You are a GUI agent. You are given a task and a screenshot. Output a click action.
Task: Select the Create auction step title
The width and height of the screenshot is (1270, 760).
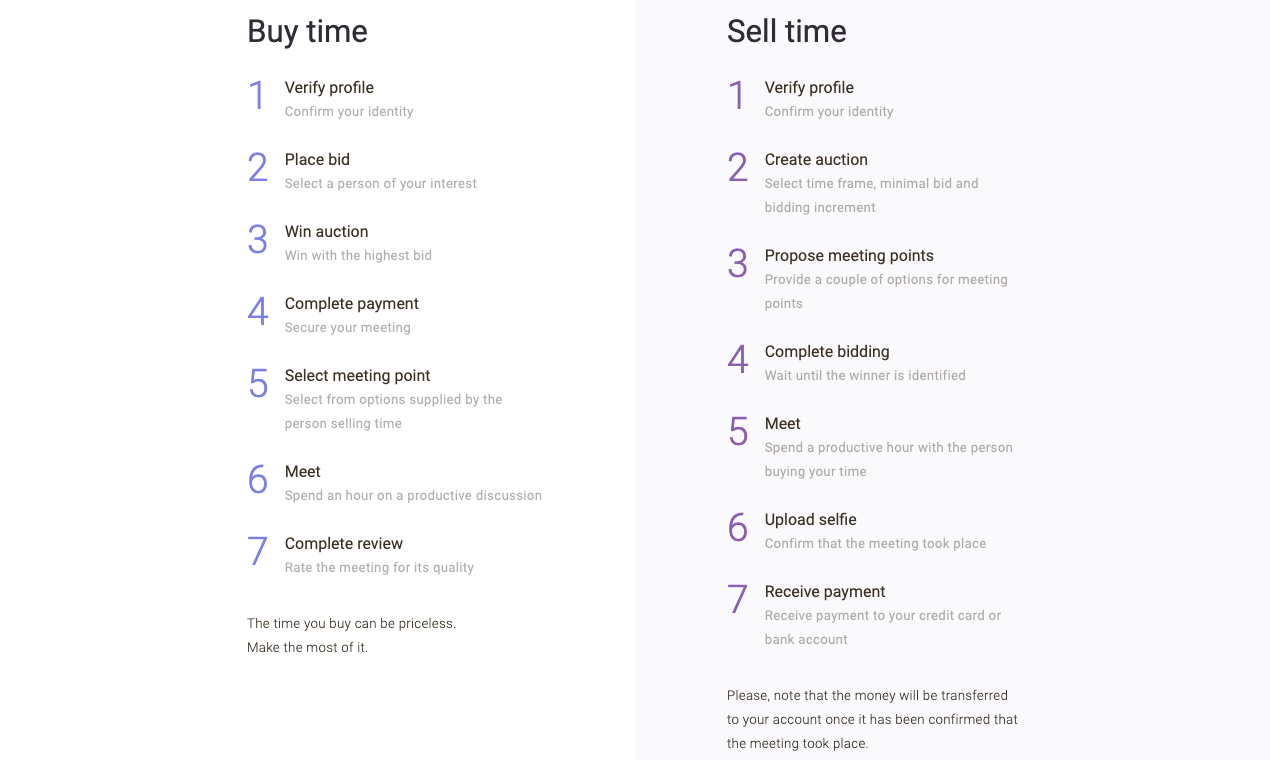tap(816, 160)
